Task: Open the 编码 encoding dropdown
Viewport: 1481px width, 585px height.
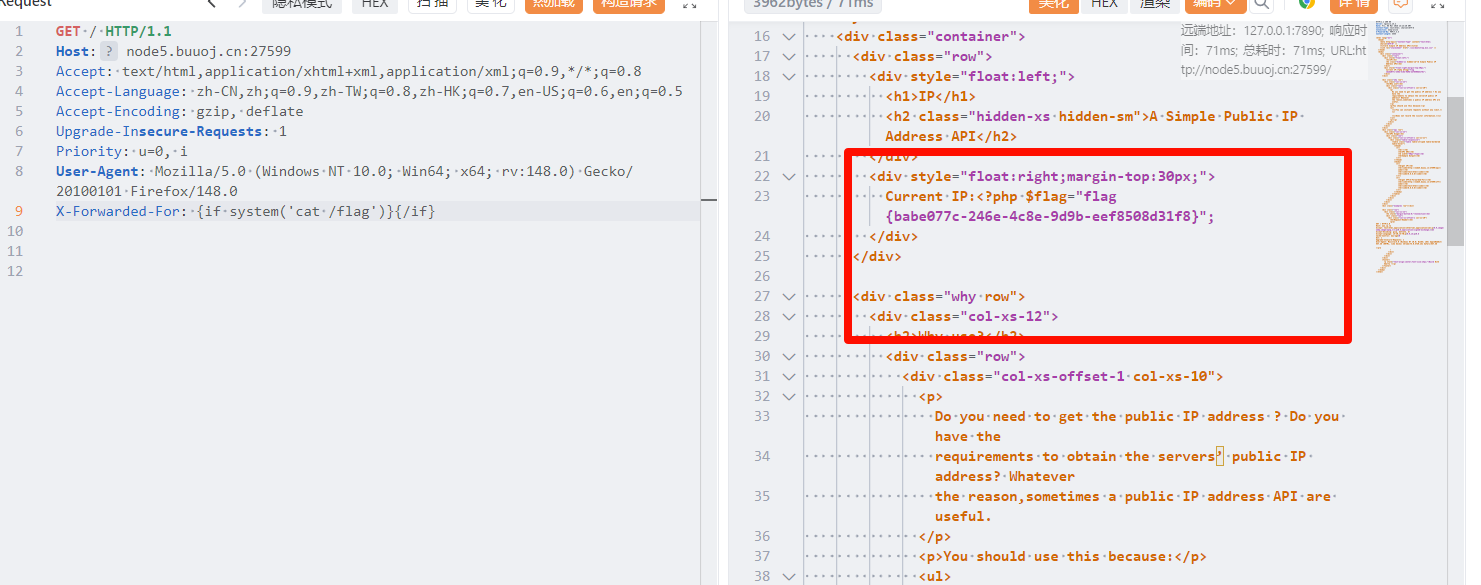Action: [1214, 4]
